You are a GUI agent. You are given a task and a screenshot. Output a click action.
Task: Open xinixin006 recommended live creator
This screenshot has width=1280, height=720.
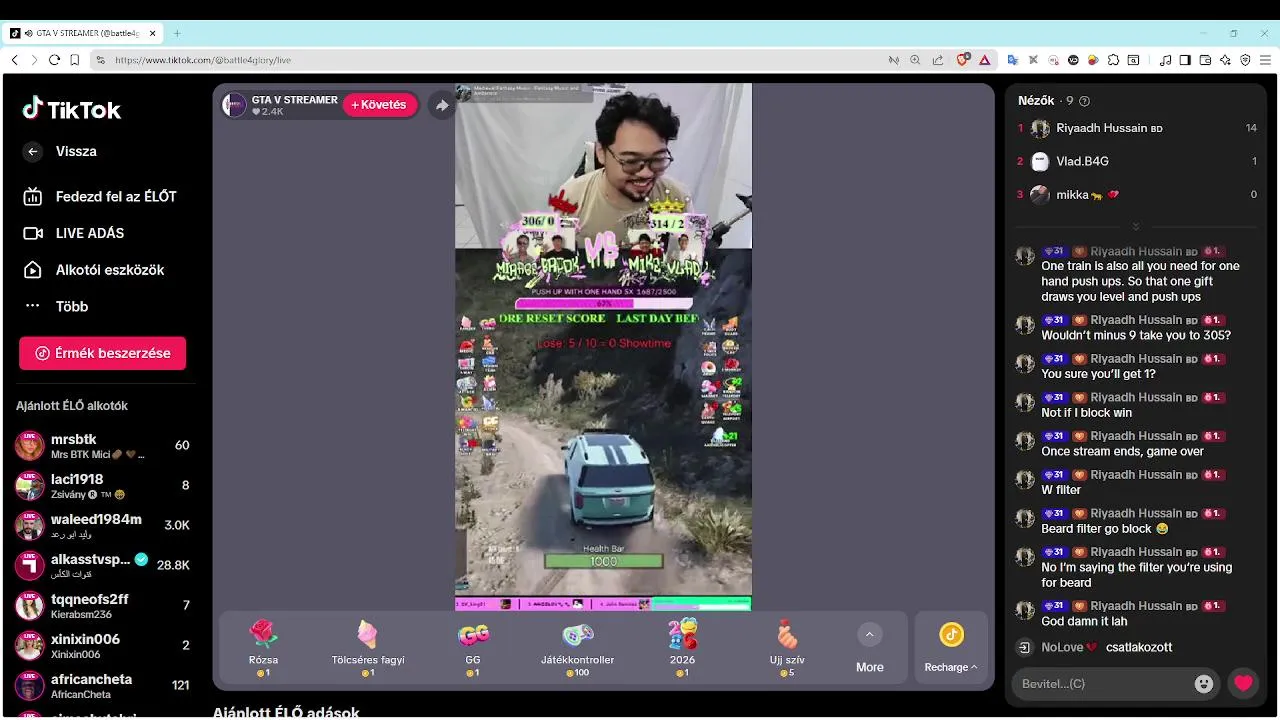(x=103, y=646)
